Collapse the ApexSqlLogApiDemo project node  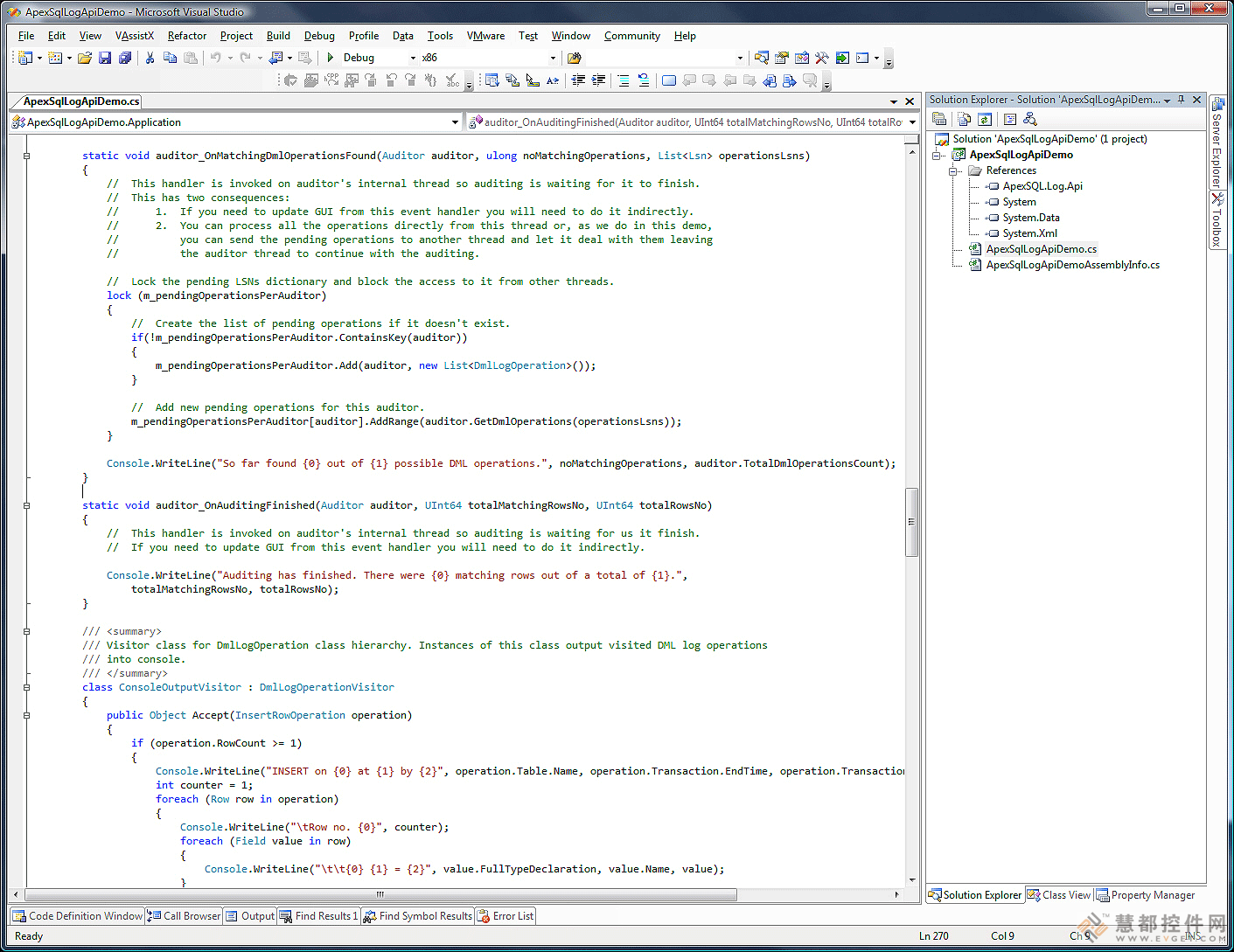(937, 155)
